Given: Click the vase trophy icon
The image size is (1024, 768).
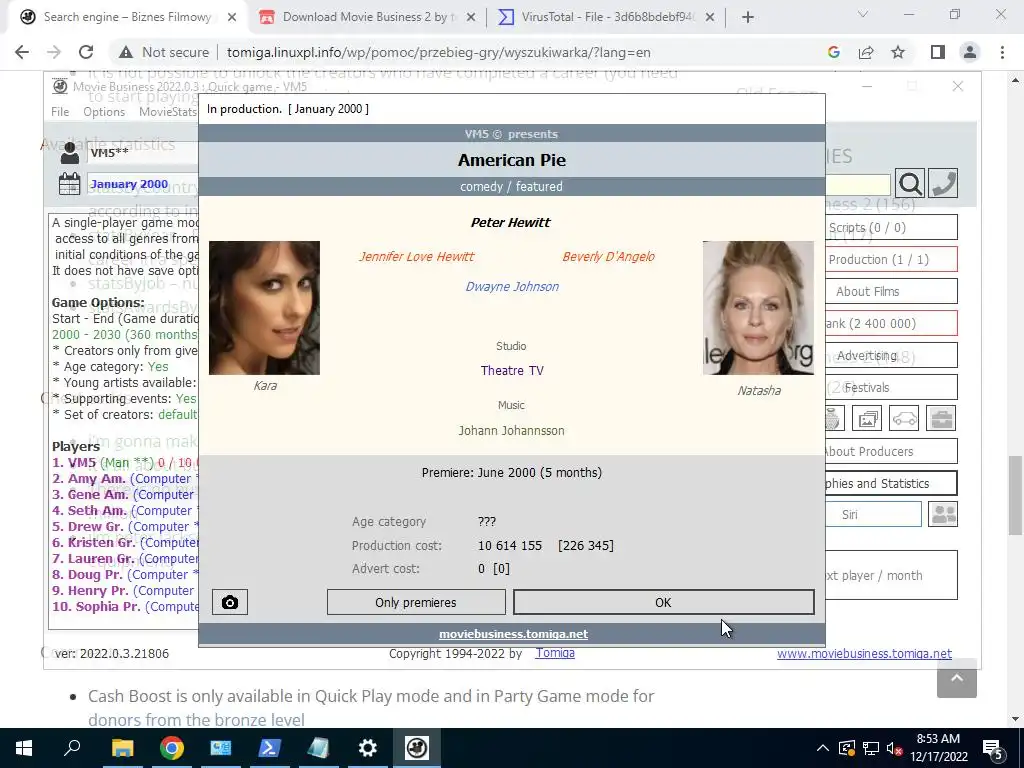Looking at the screenshot, I should (834, 419).
